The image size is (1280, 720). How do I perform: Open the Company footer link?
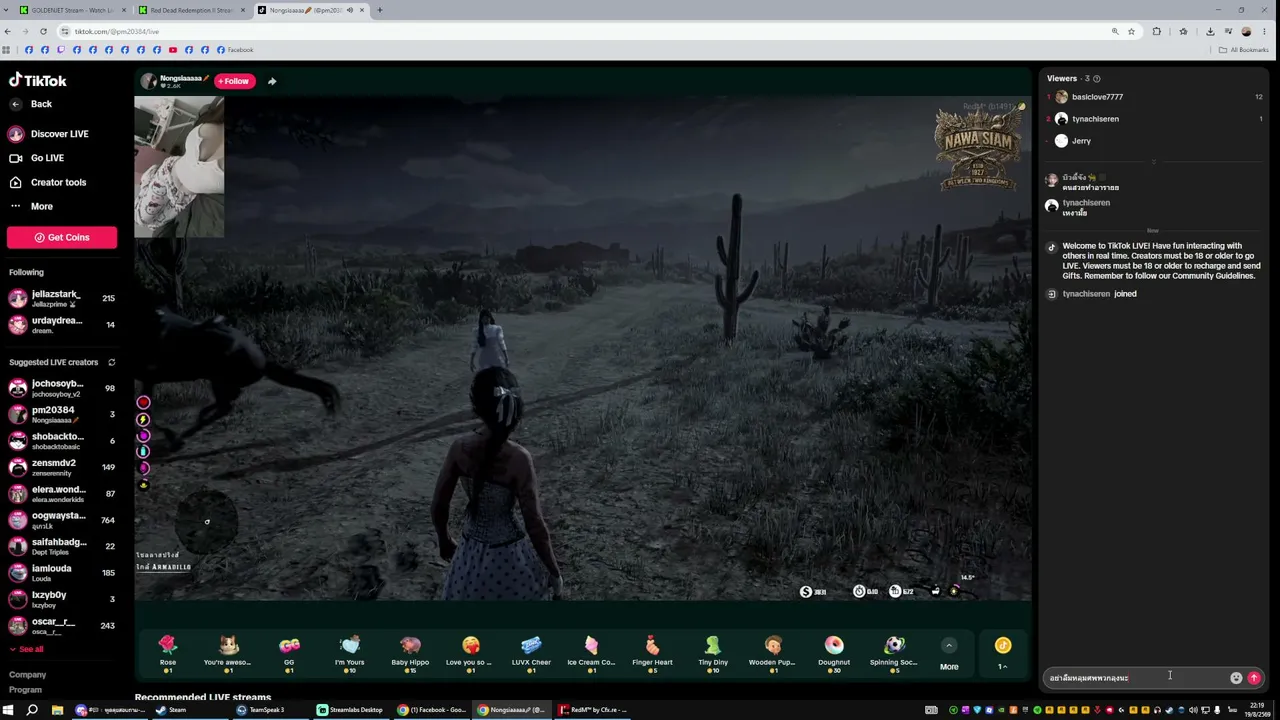coord(28,675)
